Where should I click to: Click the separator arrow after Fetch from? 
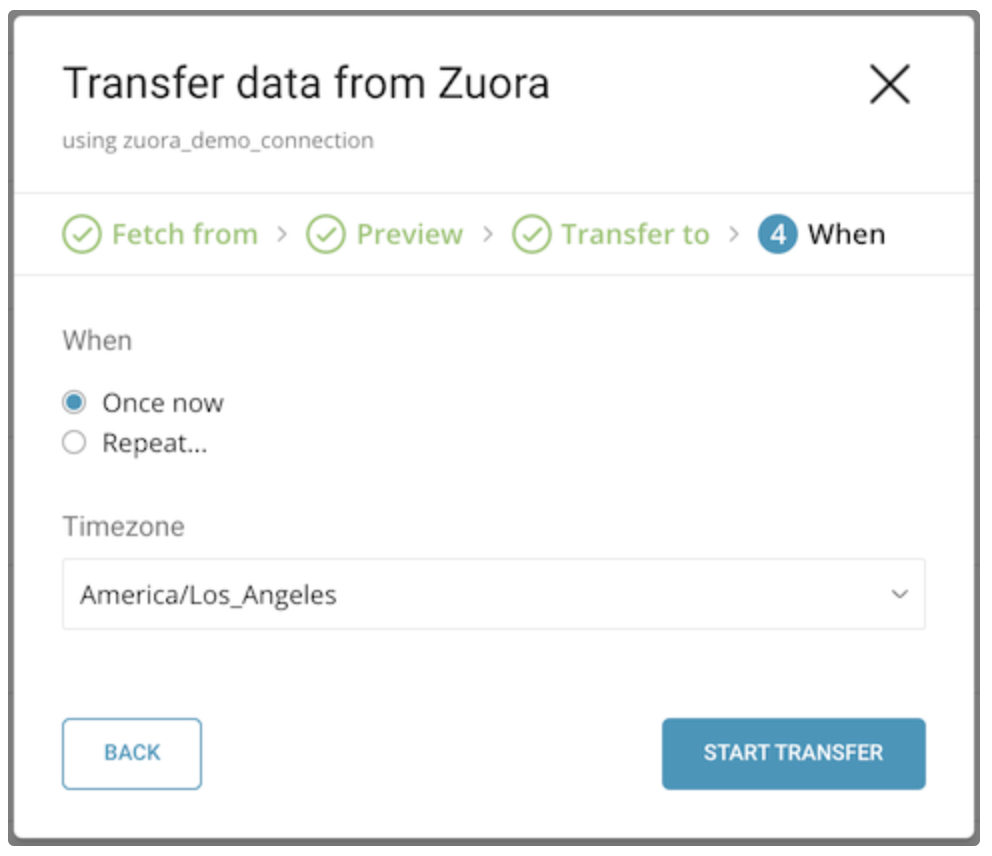click(x=282, y=234)
